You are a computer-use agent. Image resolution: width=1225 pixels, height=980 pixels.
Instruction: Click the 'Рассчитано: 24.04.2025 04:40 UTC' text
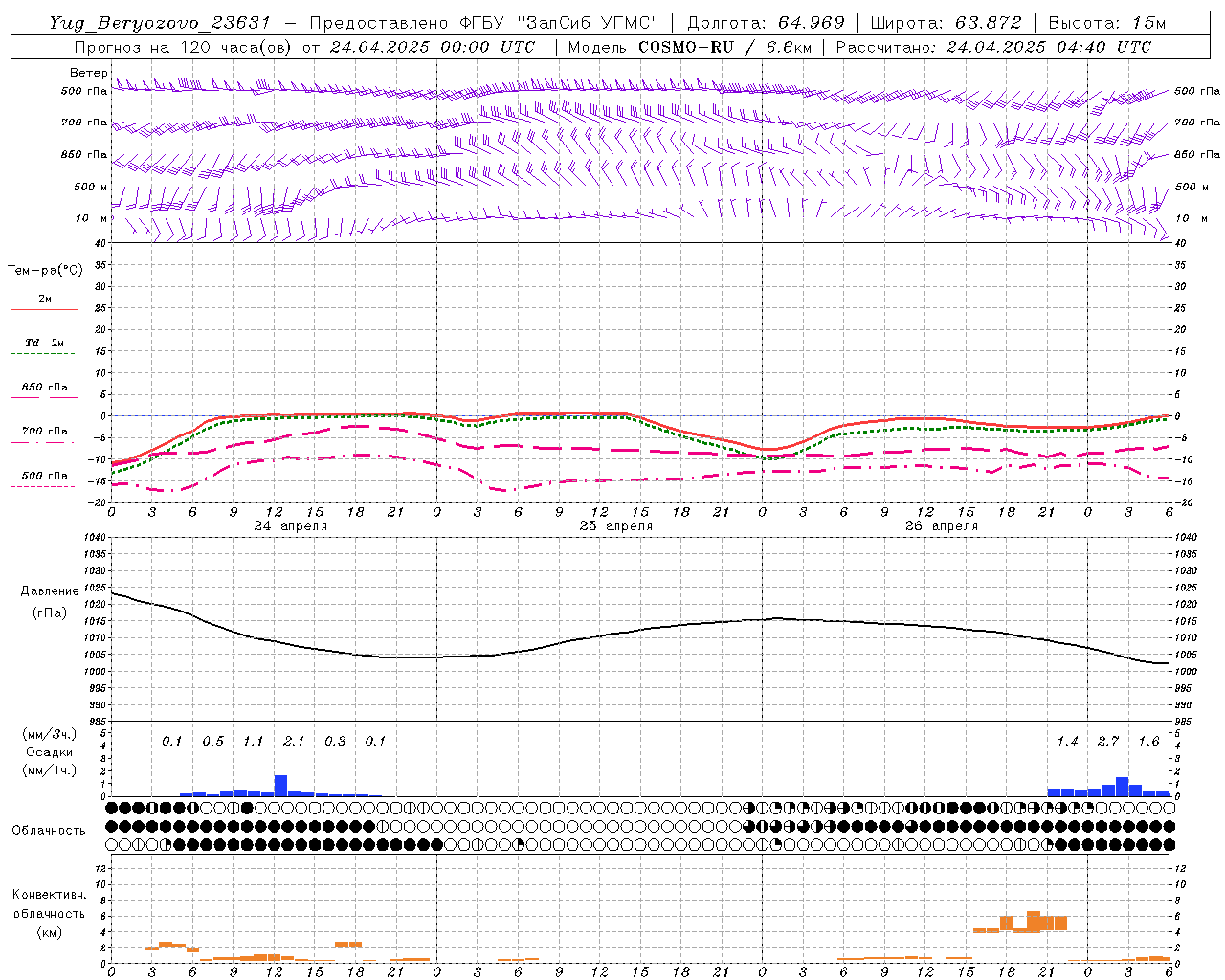tap(993, 47)
